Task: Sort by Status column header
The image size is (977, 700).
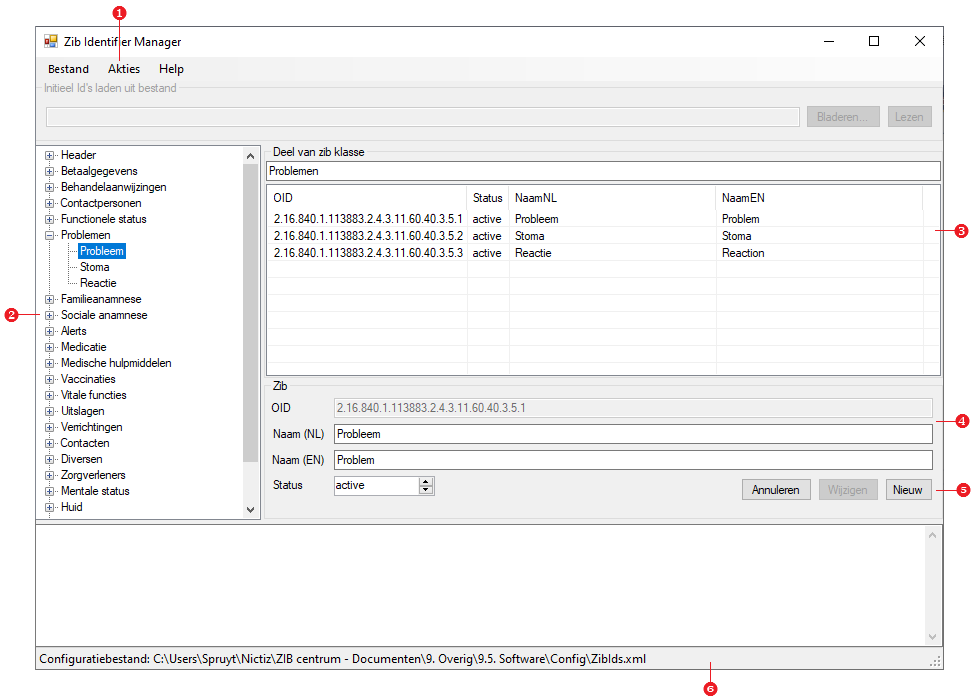Action: click(x=488, y=198)
